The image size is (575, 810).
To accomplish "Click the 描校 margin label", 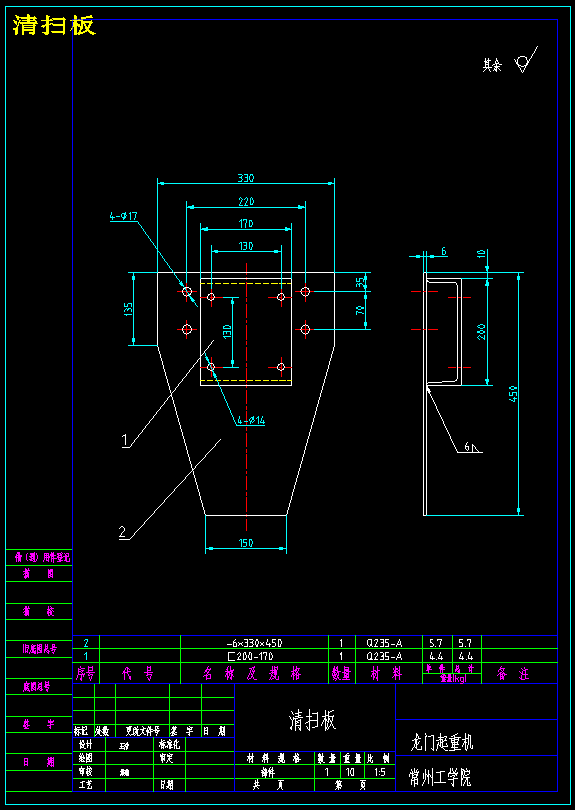I will [38, 612].
